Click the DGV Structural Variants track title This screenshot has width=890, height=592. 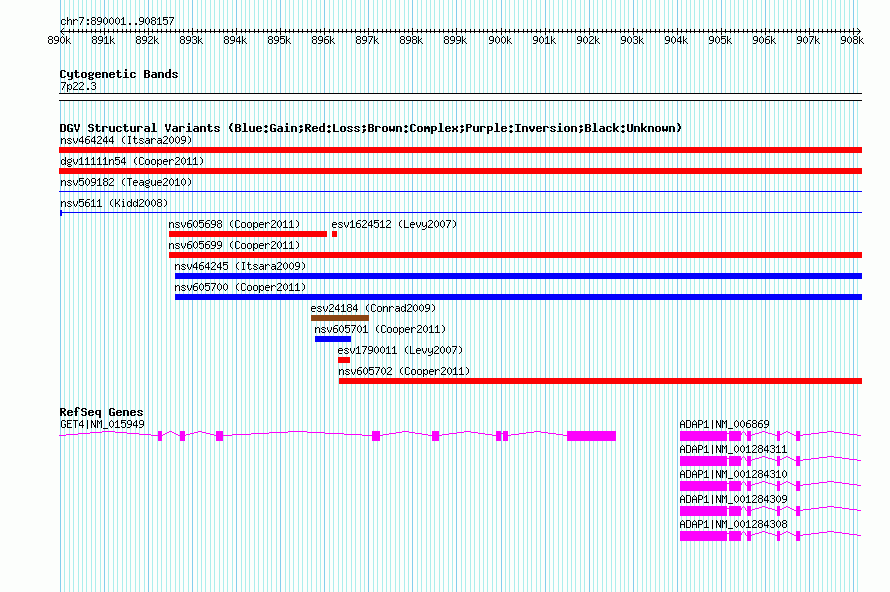click(x=371, y=128)
